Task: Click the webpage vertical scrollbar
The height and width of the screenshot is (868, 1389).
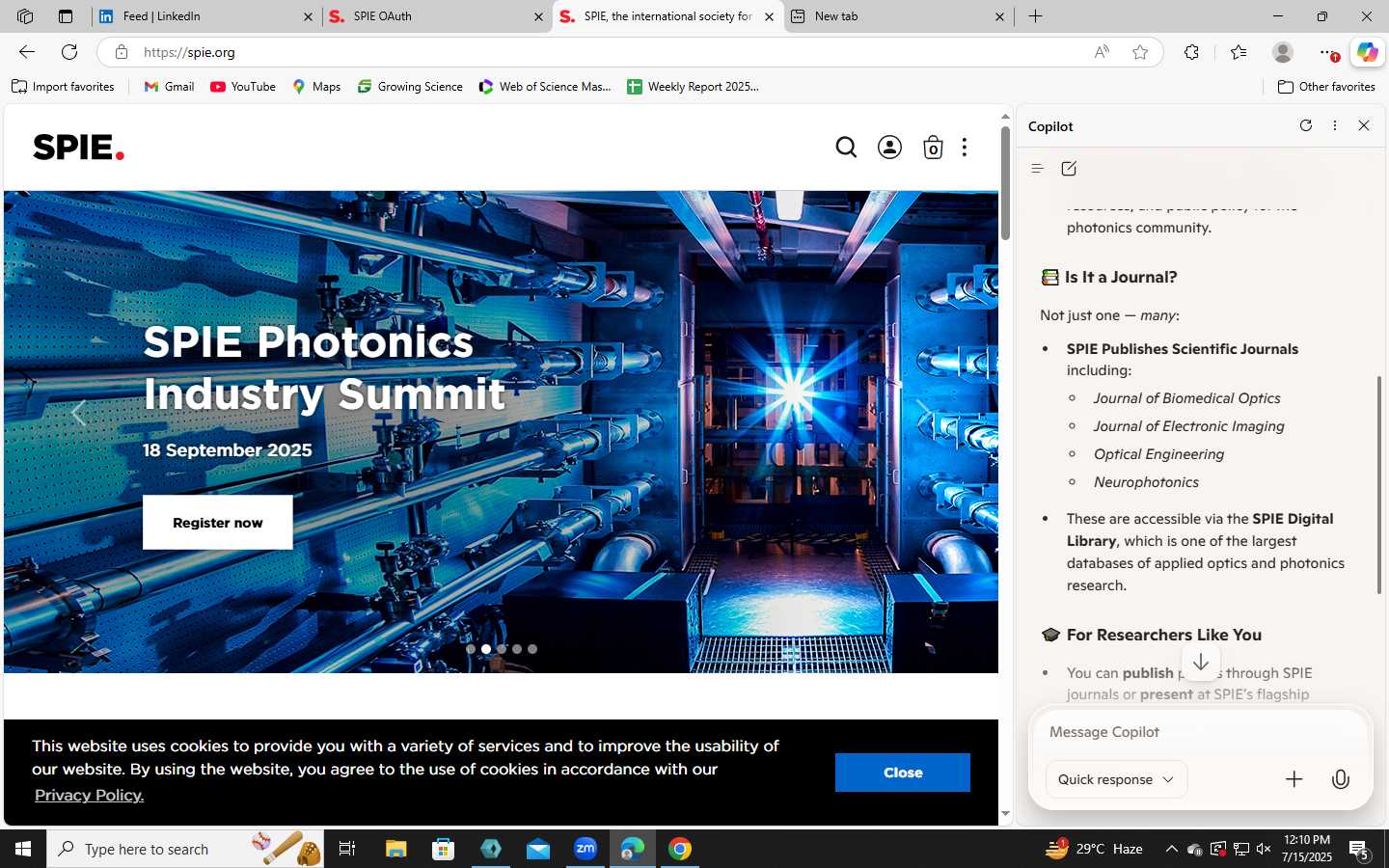Action: click(1005, 183)
